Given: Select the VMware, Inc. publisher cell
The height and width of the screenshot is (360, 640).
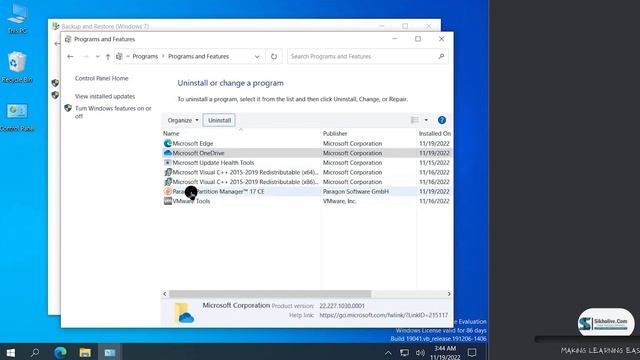Looking at the screenshot, I should pos(339,201).
